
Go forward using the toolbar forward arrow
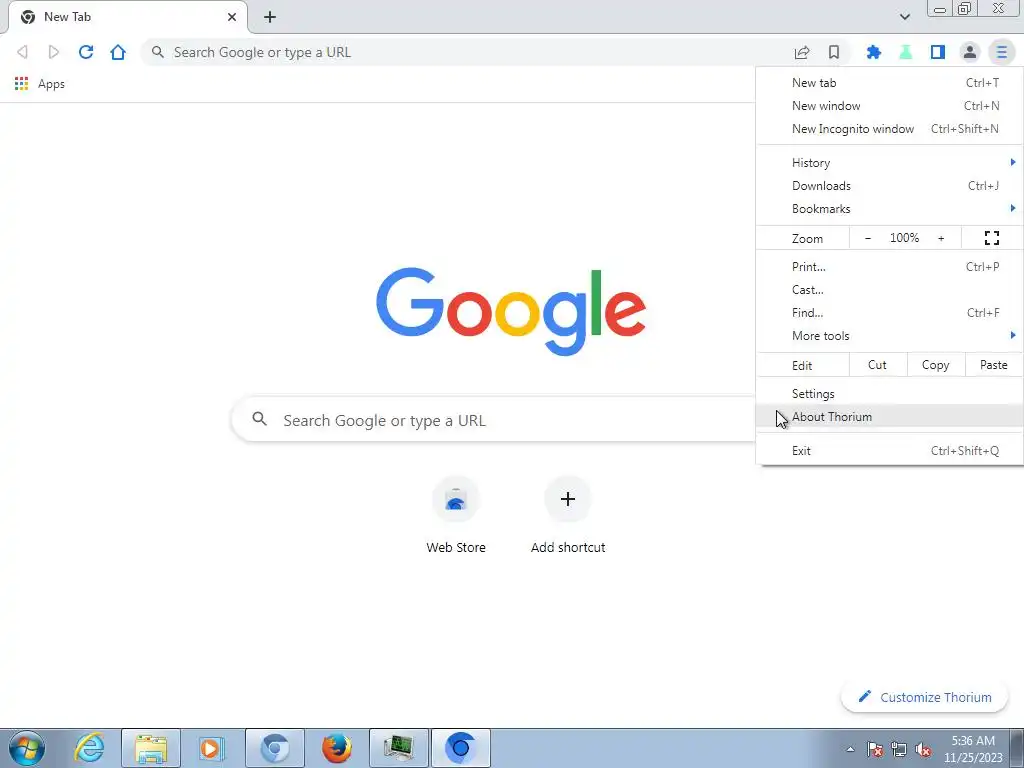pos(54,52)
